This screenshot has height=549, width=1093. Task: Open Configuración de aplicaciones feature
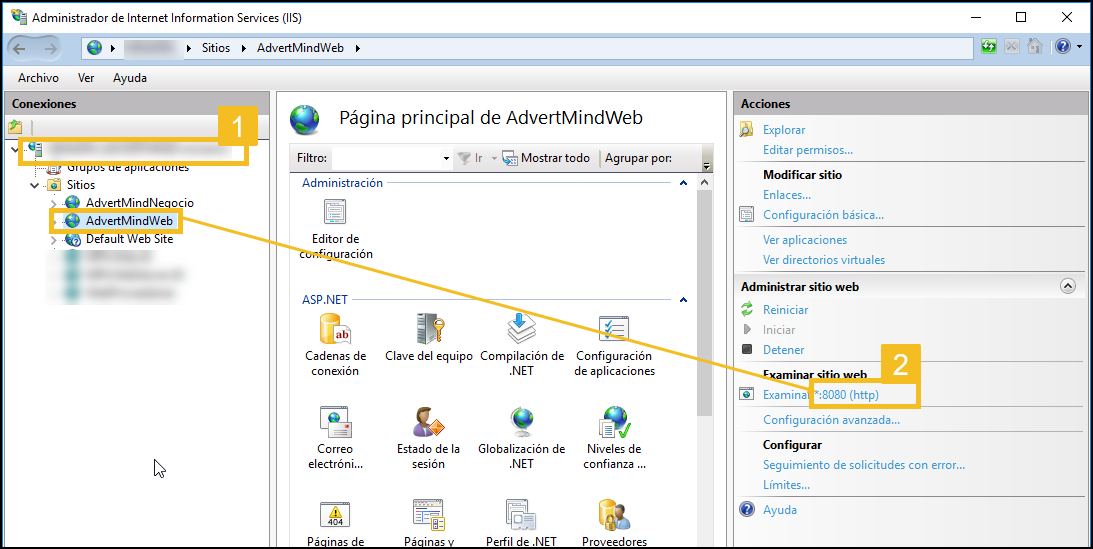[x=615, y=345]
